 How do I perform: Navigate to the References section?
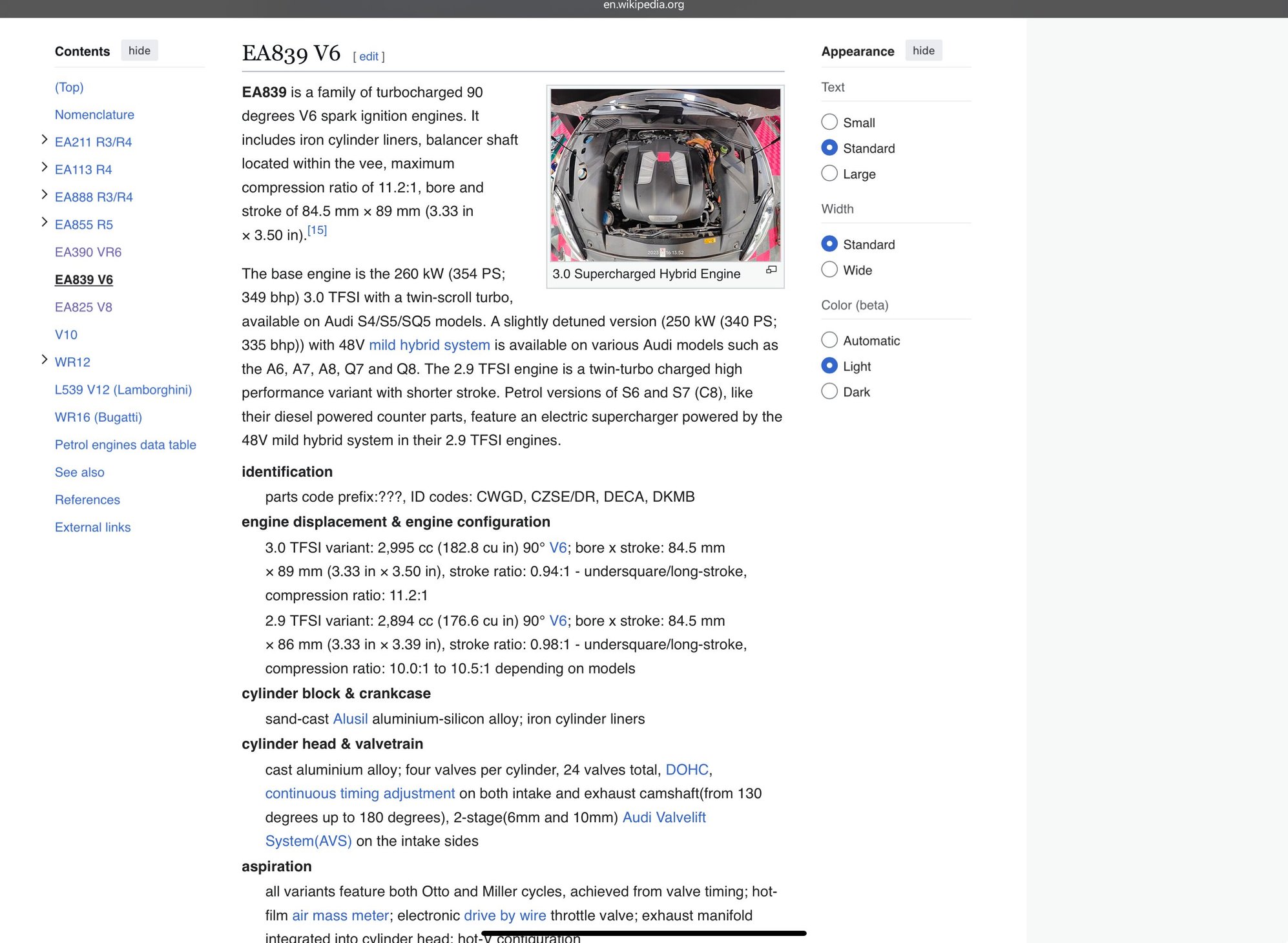pyautogui.click(x=87, y=499)
